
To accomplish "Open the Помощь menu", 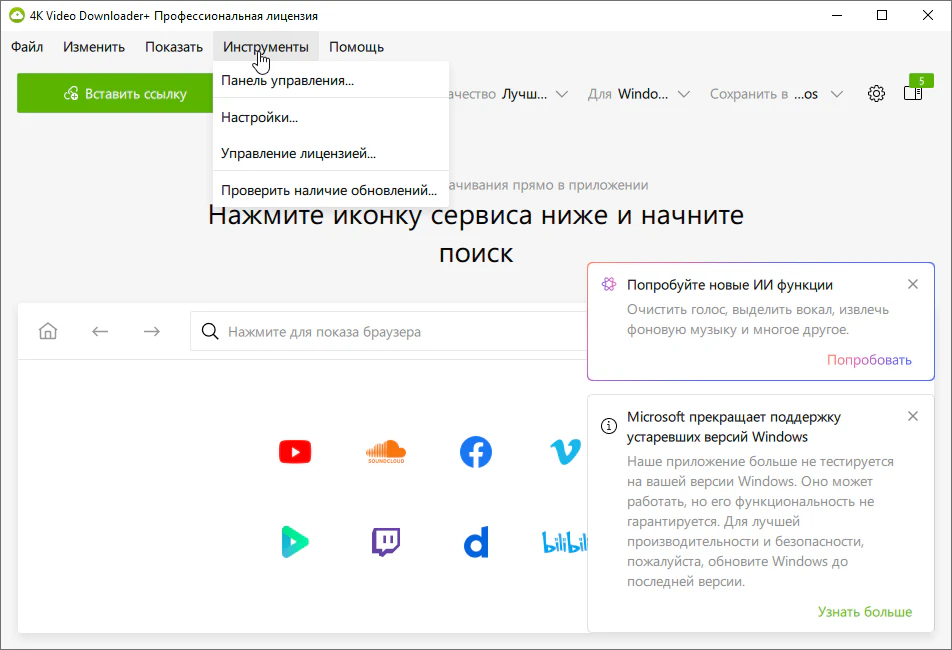I will pyautogui.click(x=356, y=47).
